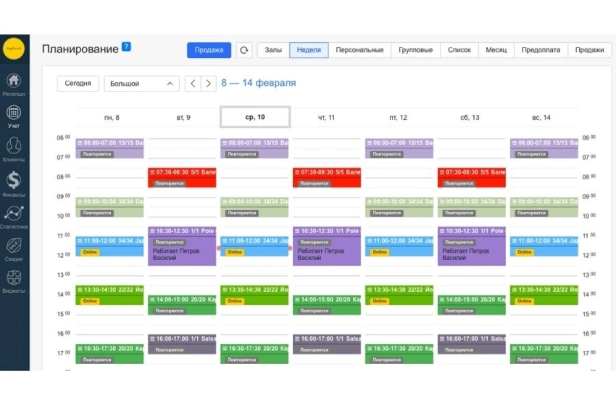616x405 pixels.
Task: Click the blue Продажа button
Action: point(208,50)
